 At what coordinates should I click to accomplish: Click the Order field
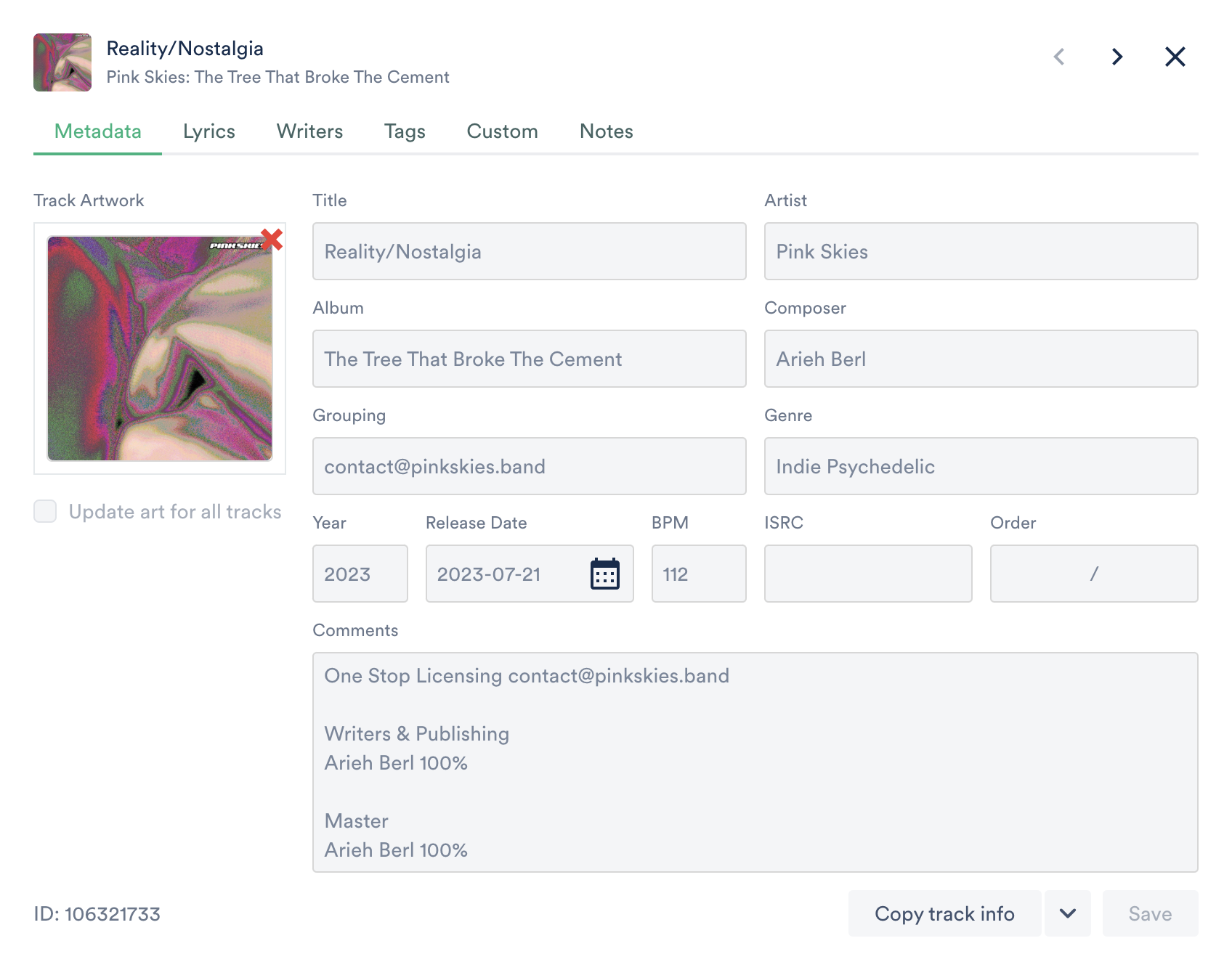pos(1094,574)
